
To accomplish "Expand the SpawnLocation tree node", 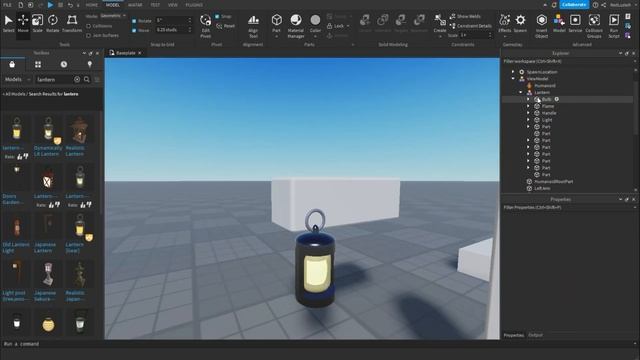I will click(513, 72).
